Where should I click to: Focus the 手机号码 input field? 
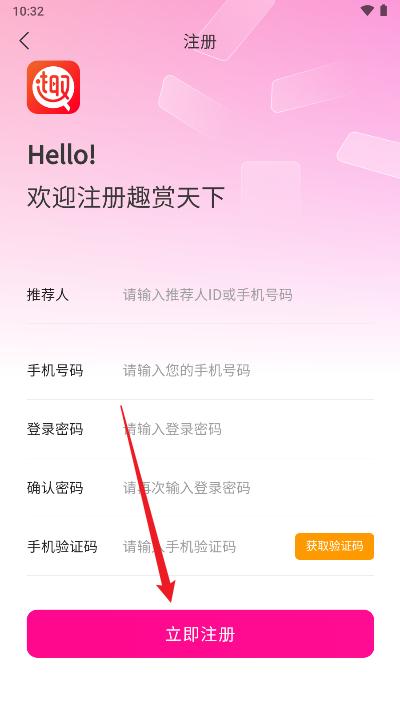pyautogui.click(x=247, y=371)
